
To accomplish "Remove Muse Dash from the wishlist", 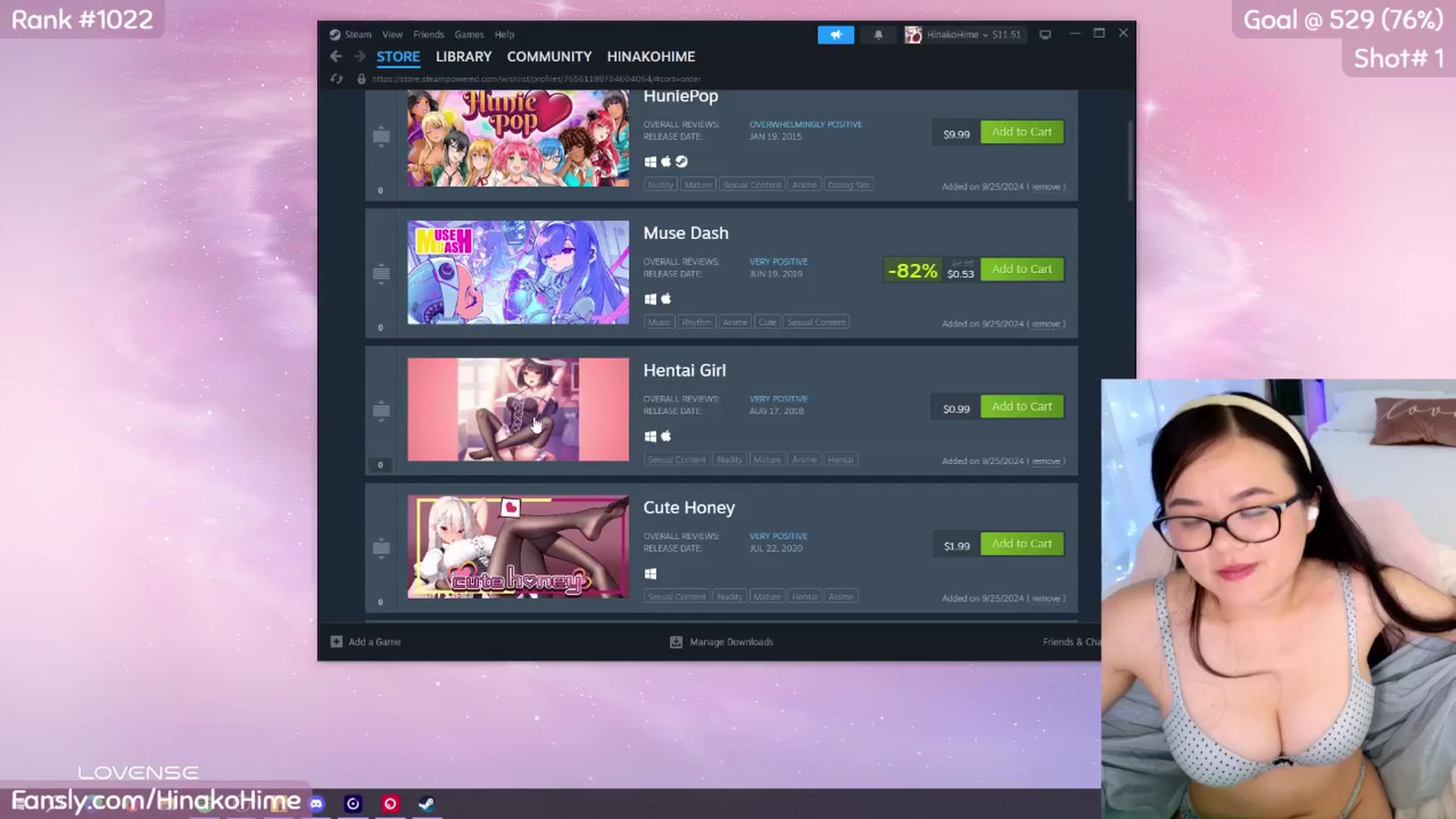I will [x=1046, y=325].
